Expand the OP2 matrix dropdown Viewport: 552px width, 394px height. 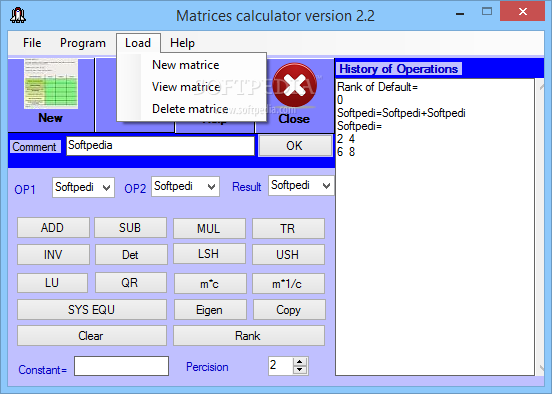click(211, 187)
